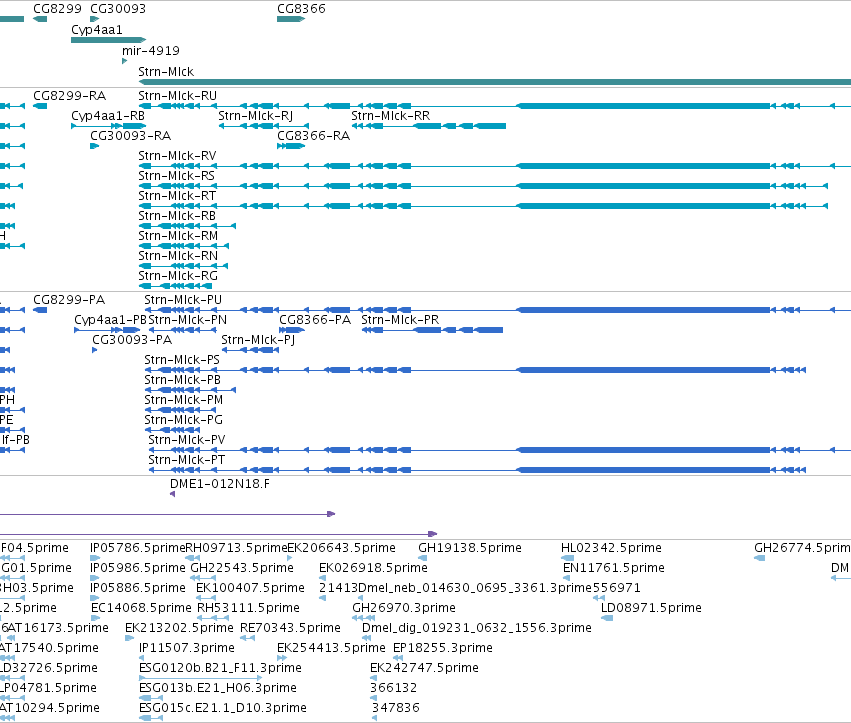Select the CG30093-RA transcript label
851x723 pixels.
130,136
